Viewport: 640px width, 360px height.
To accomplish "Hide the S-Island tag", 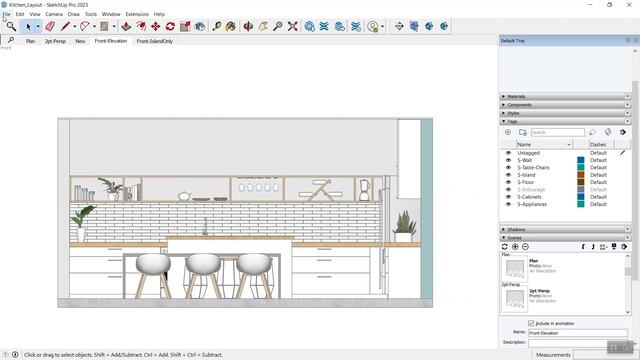I will 508,175.
